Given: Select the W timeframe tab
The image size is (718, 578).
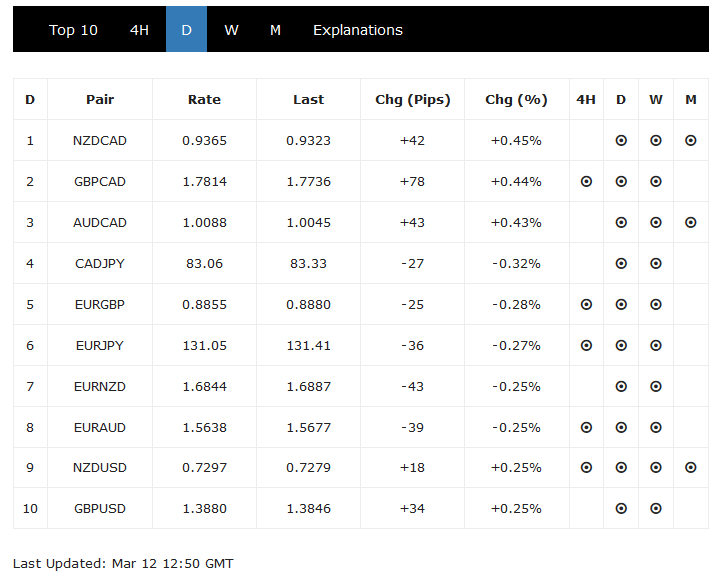Looking at the screenshot, I should click(x=231, y=30).
